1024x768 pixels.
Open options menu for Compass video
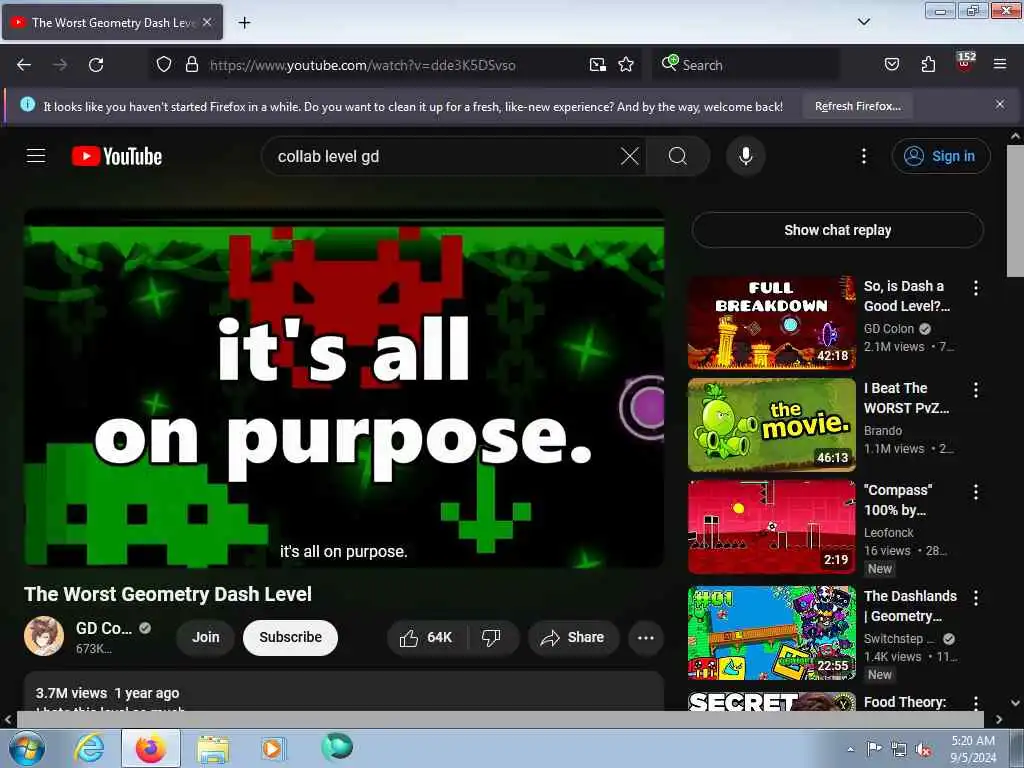tap(976, 492)
